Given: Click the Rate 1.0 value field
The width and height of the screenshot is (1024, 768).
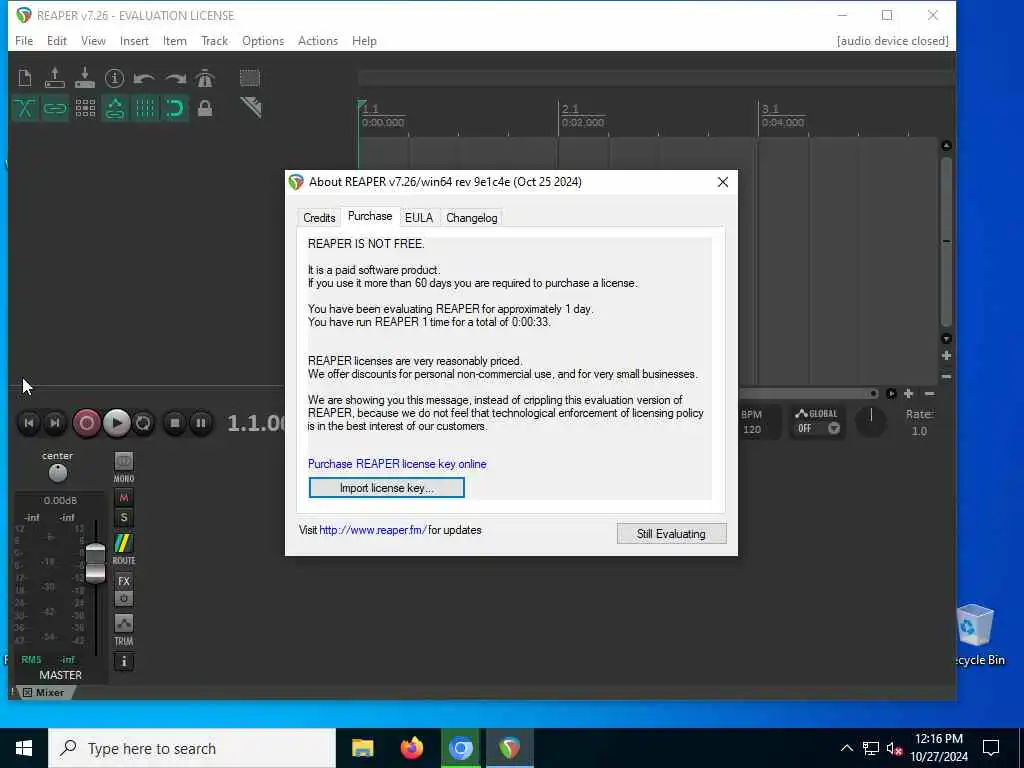Looking at the screenshot, I should point(919,431).
